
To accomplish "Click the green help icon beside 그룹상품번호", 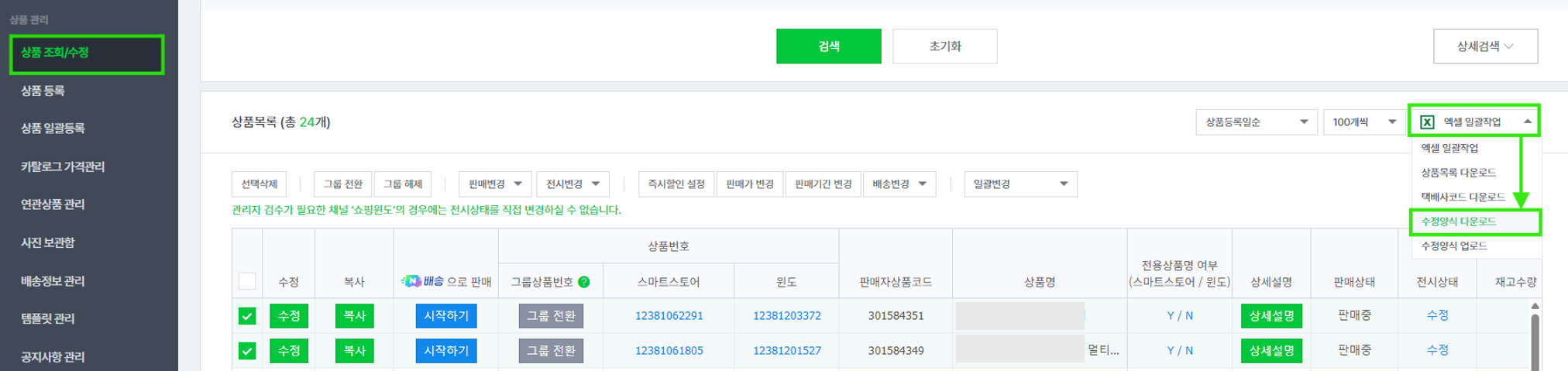I will pyautogui.click(x=584, y=282).
